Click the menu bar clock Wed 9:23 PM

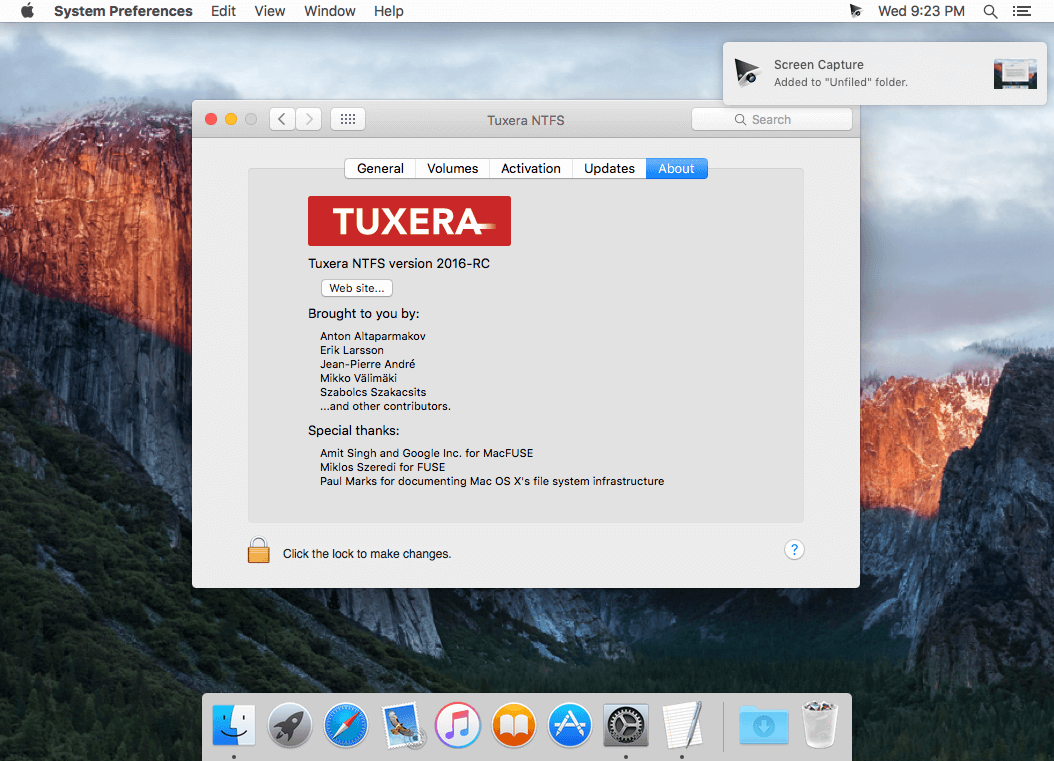point(921,11)
